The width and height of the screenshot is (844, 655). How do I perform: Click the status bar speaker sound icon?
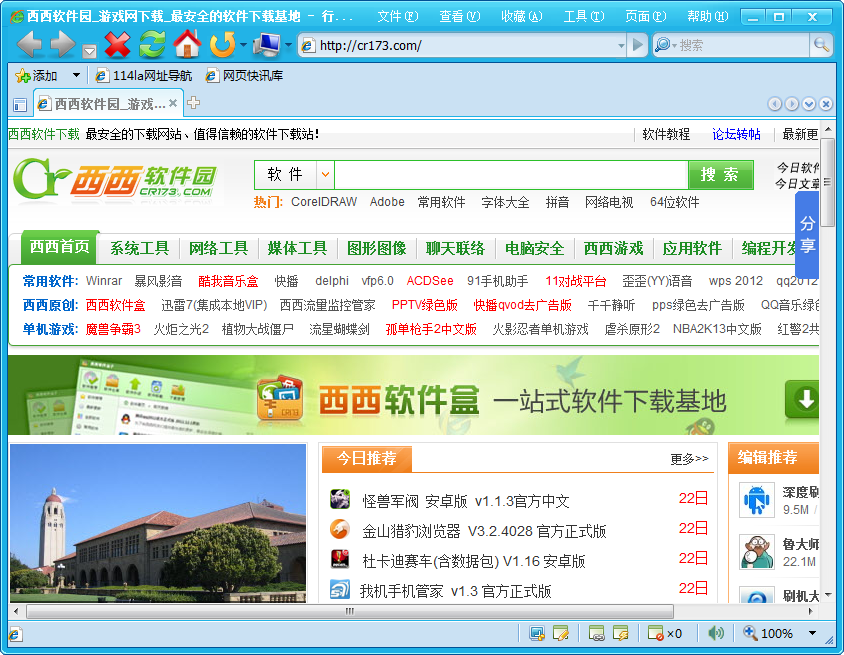pos(715,633)
